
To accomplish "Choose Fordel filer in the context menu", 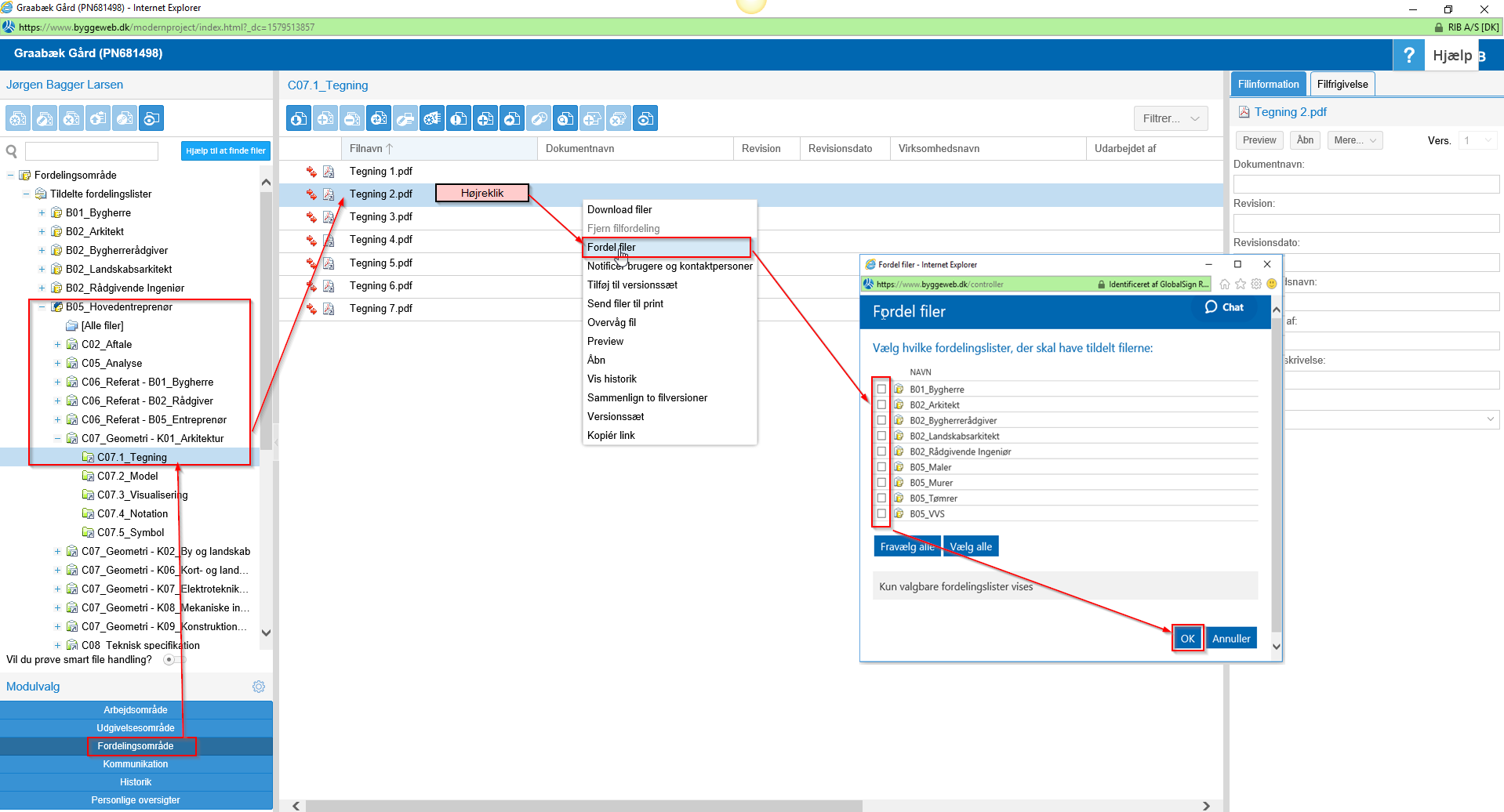I will pos(612,248).
